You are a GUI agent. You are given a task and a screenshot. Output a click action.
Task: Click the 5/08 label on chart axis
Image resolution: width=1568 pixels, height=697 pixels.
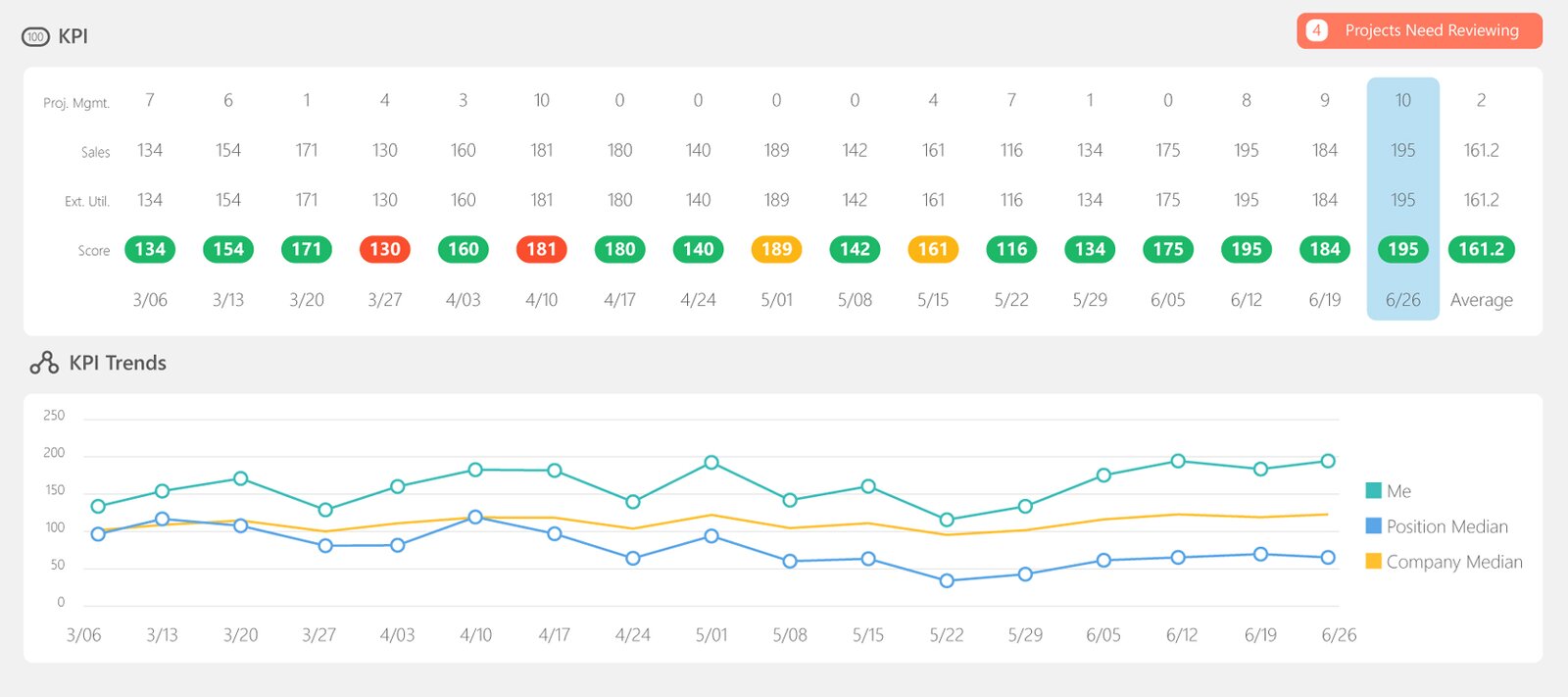[790, 635]
